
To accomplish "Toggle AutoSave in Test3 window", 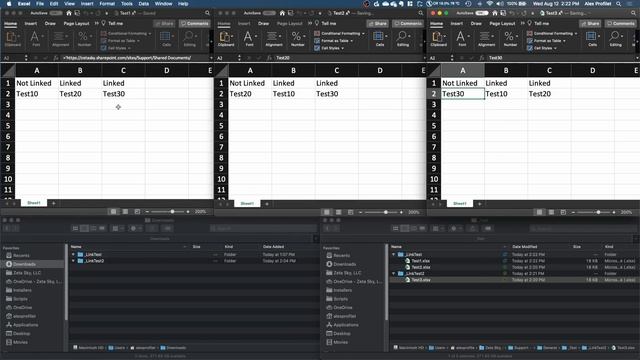I will 482,13.
